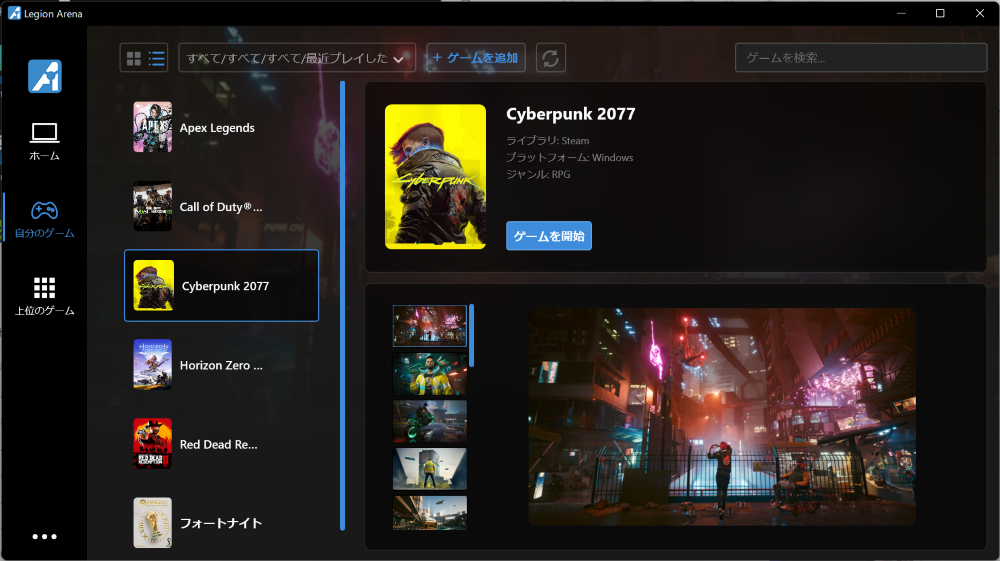Switch to list view layout
The width and height of the screenshot is (1000, 561).
(156, 59)
